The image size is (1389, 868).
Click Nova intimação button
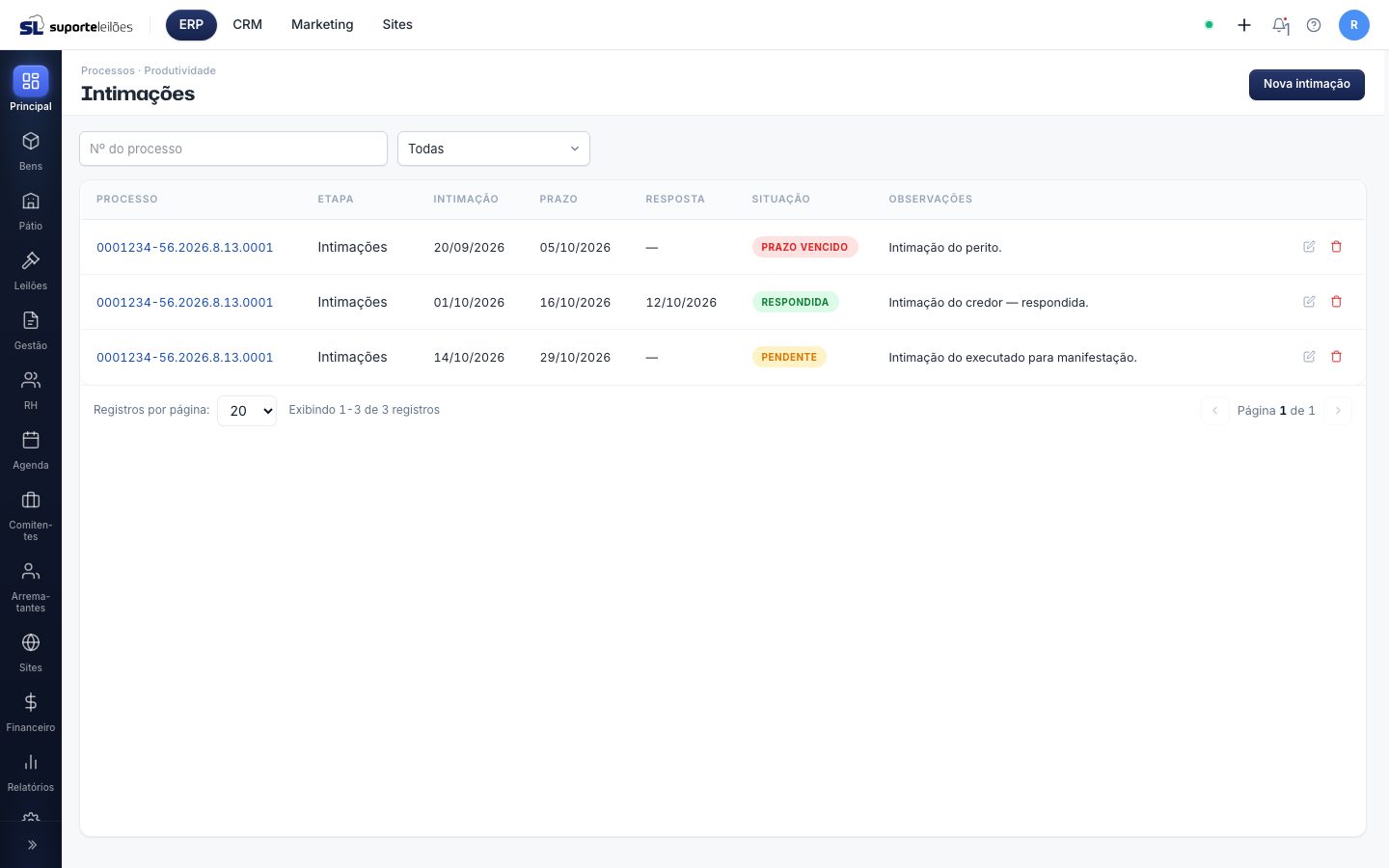tap(1307, 85)
